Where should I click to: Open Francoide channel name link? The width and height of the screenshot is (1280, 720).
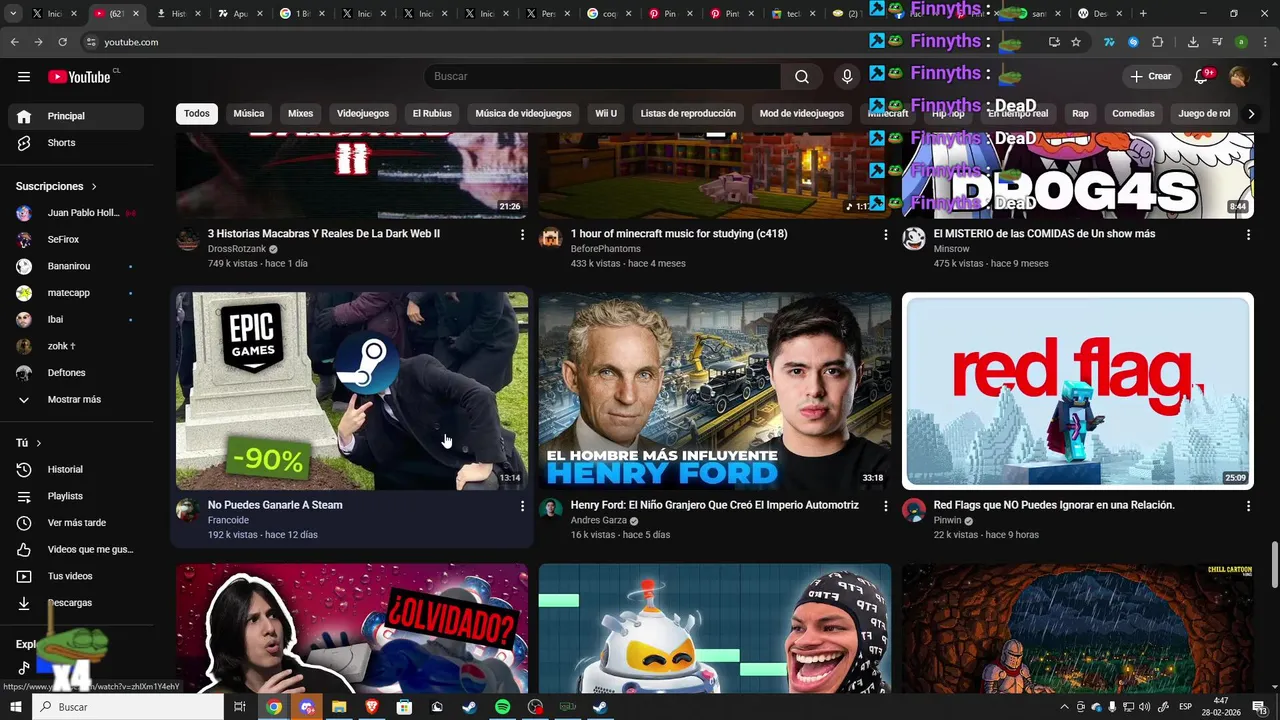pos(228,520)
